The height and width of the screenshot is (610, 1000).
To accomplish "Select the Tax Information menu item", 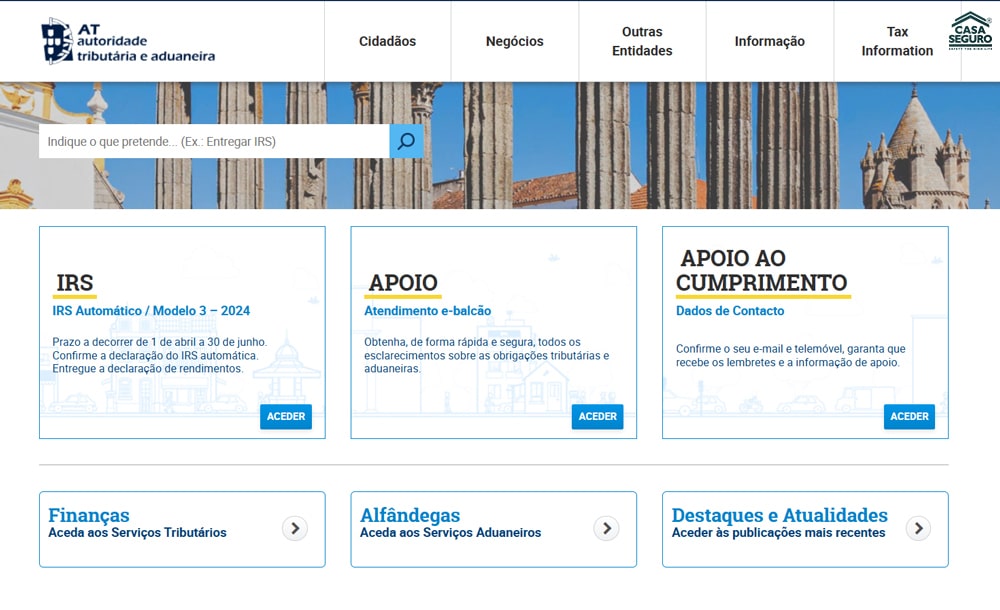I will point(897,41).
